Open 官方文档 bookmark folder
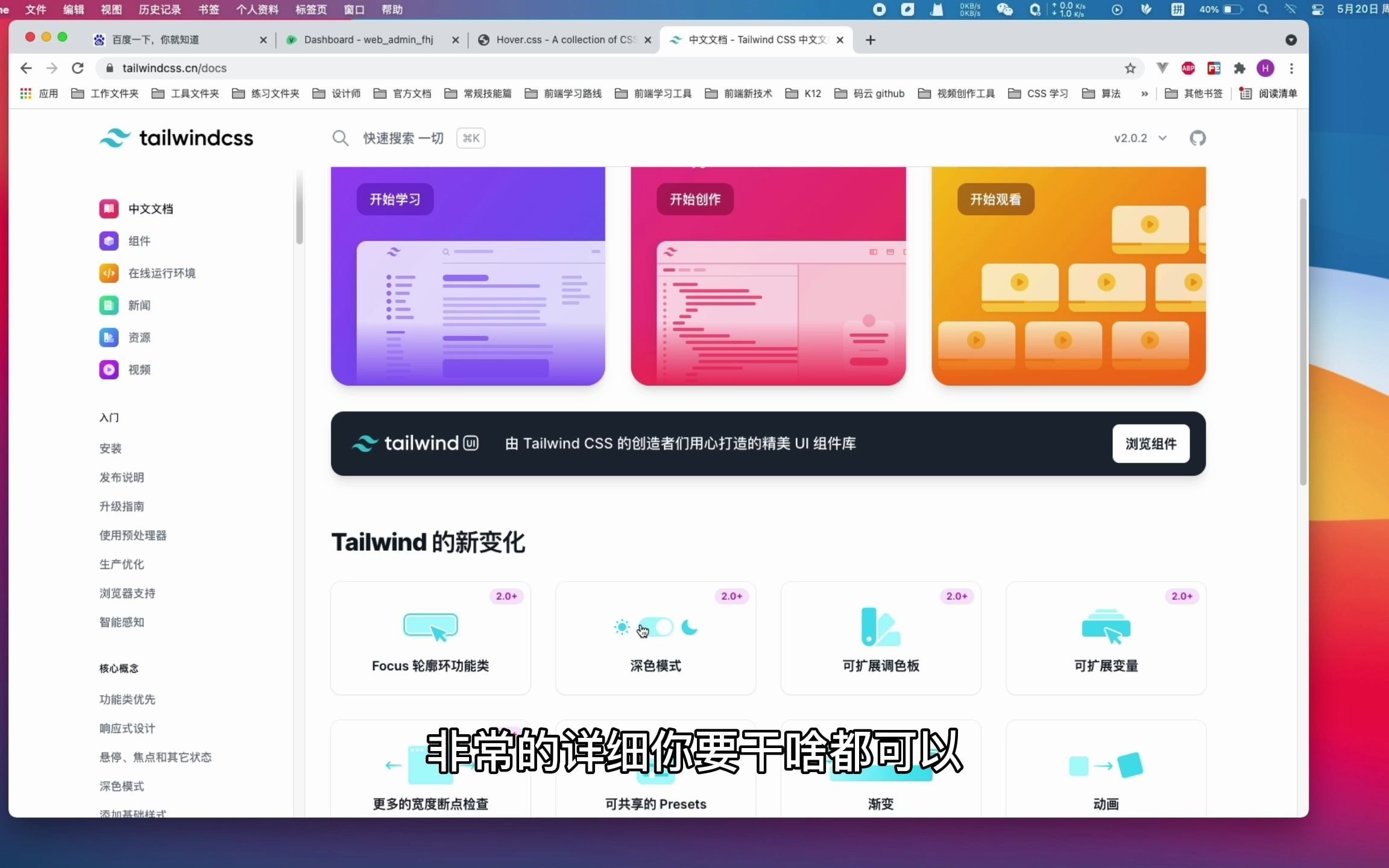 tap(402, 93)
